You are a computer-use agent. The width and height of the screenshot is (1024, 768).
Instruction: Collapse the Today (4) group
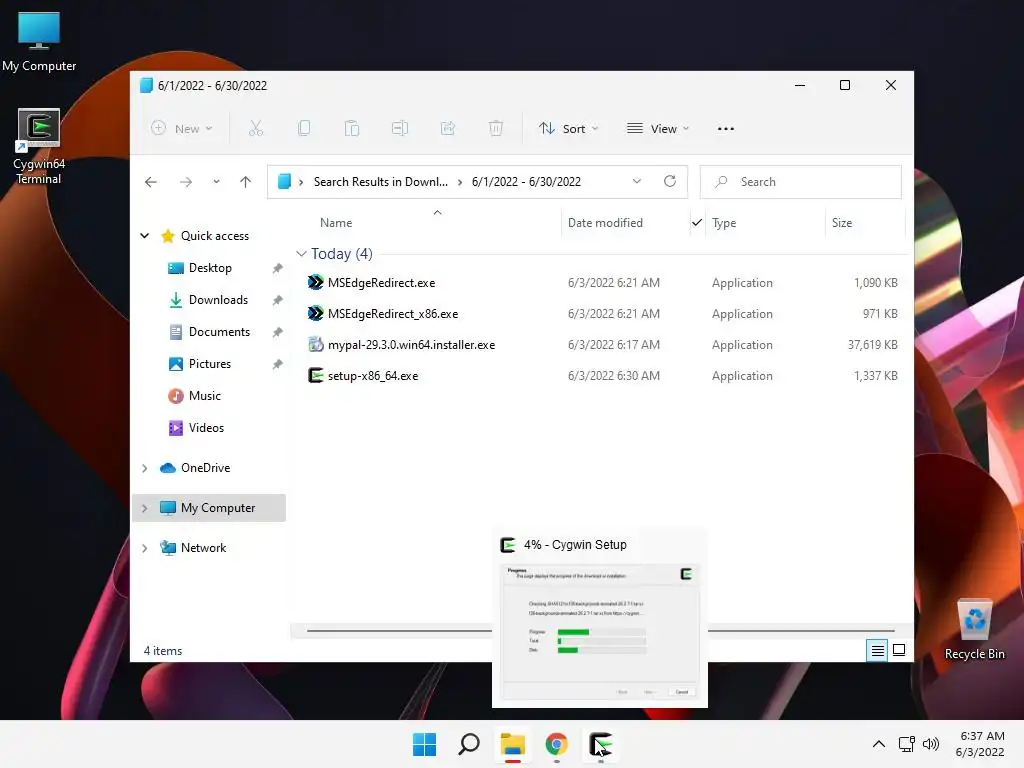point(301,253)
